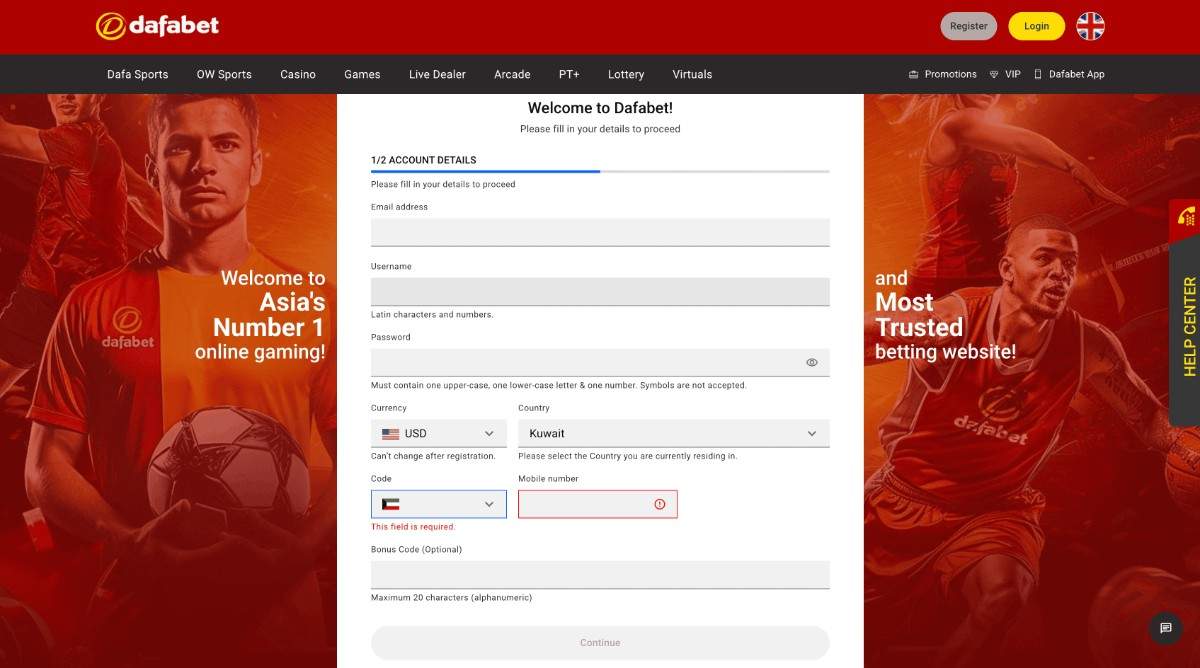Open the Arcade section
The height and width of the screenshot is (668, 1200).
point(512,74)
